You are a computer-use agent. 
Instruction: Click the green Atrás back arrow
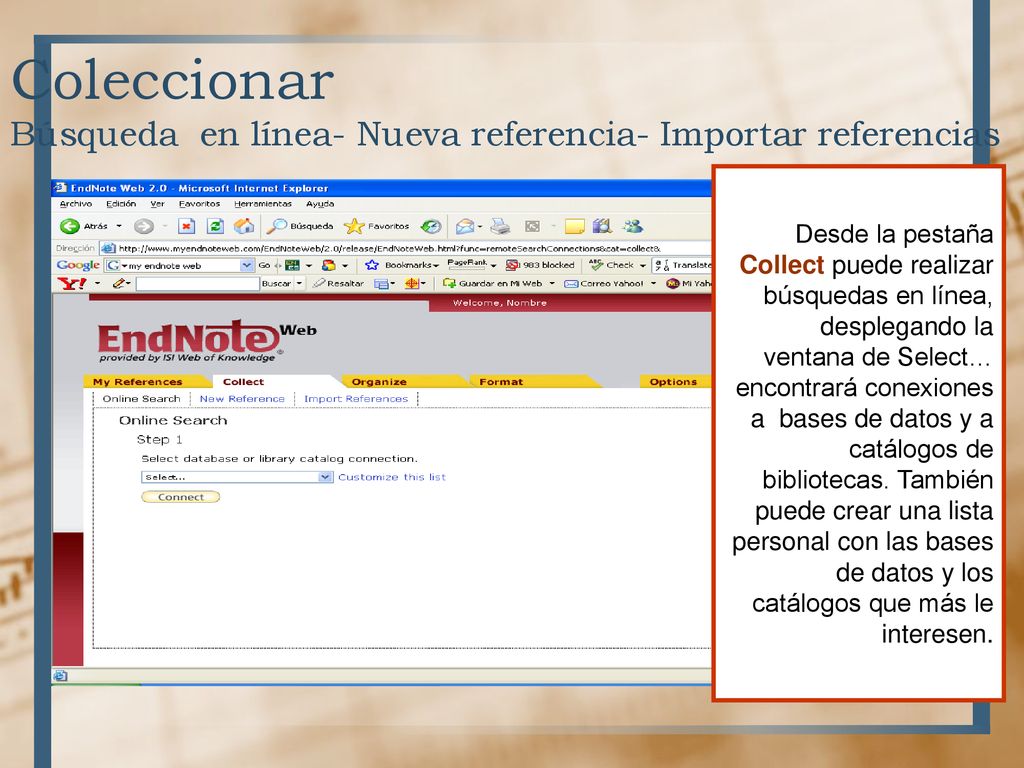click(x=70, y=226)
